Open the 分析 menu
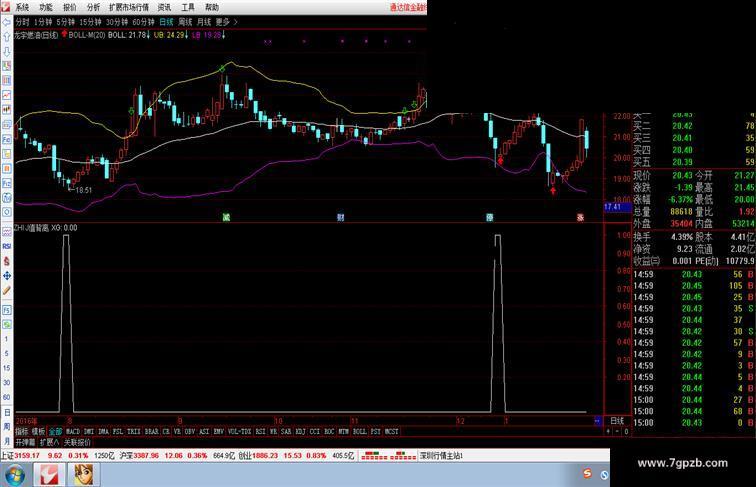Screen dimensions: 756x487 coord(94,7)
